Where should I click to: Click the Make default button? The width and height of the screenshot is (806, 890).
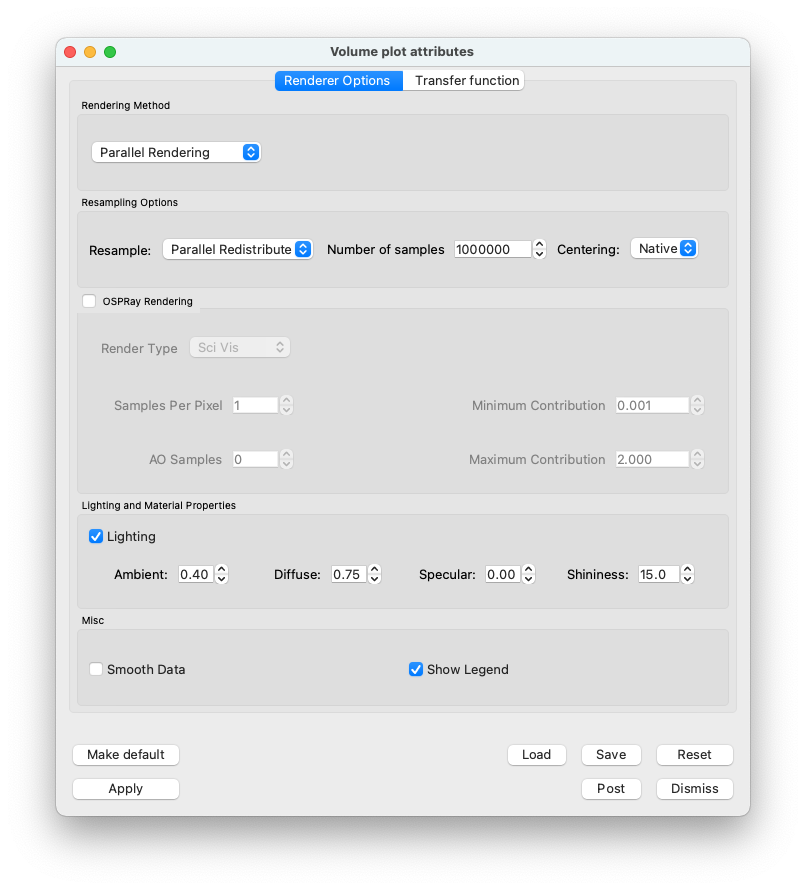[126, 754]
